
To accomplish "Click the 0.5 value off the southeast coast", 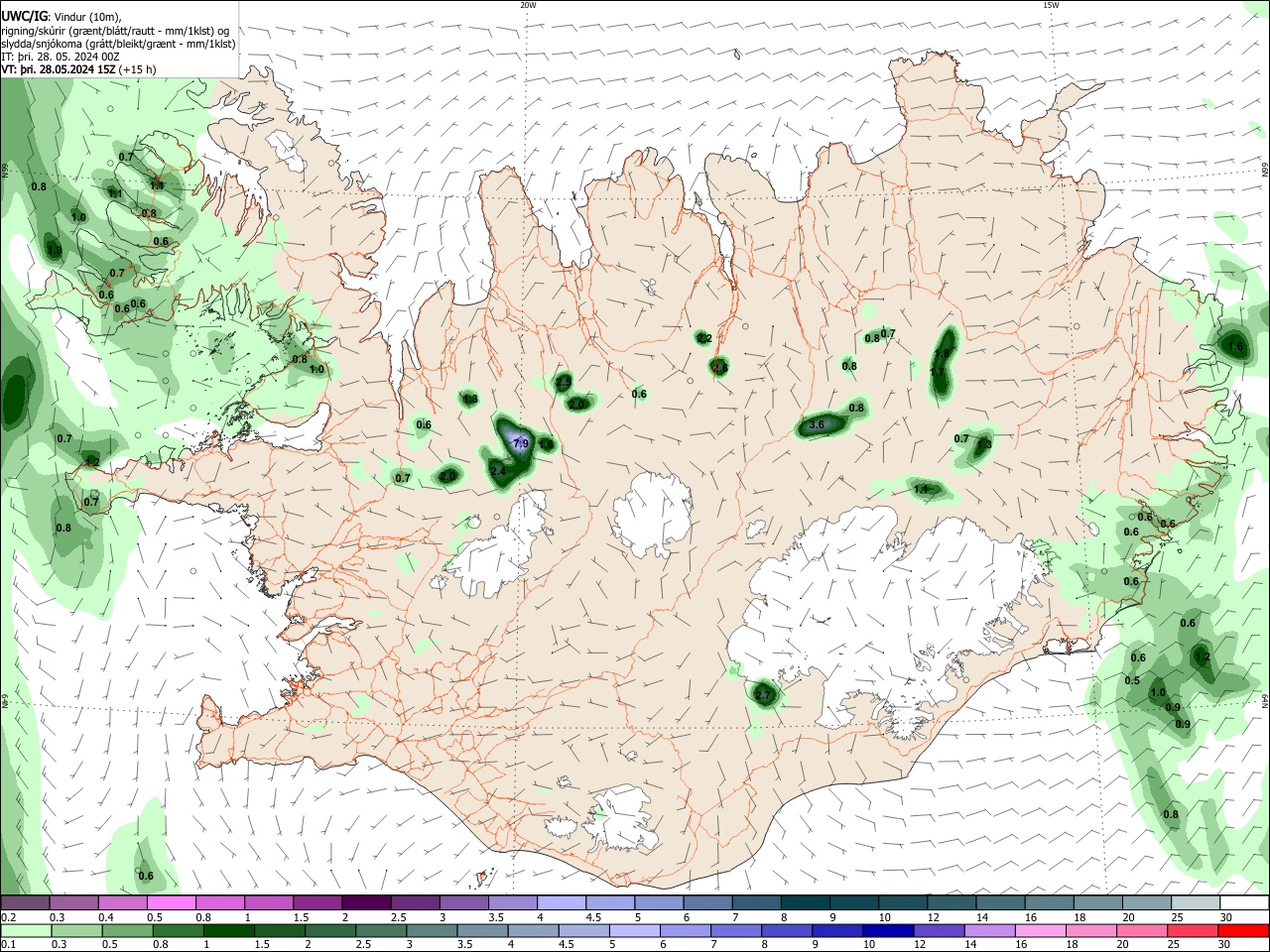I will pos(1132,680).
